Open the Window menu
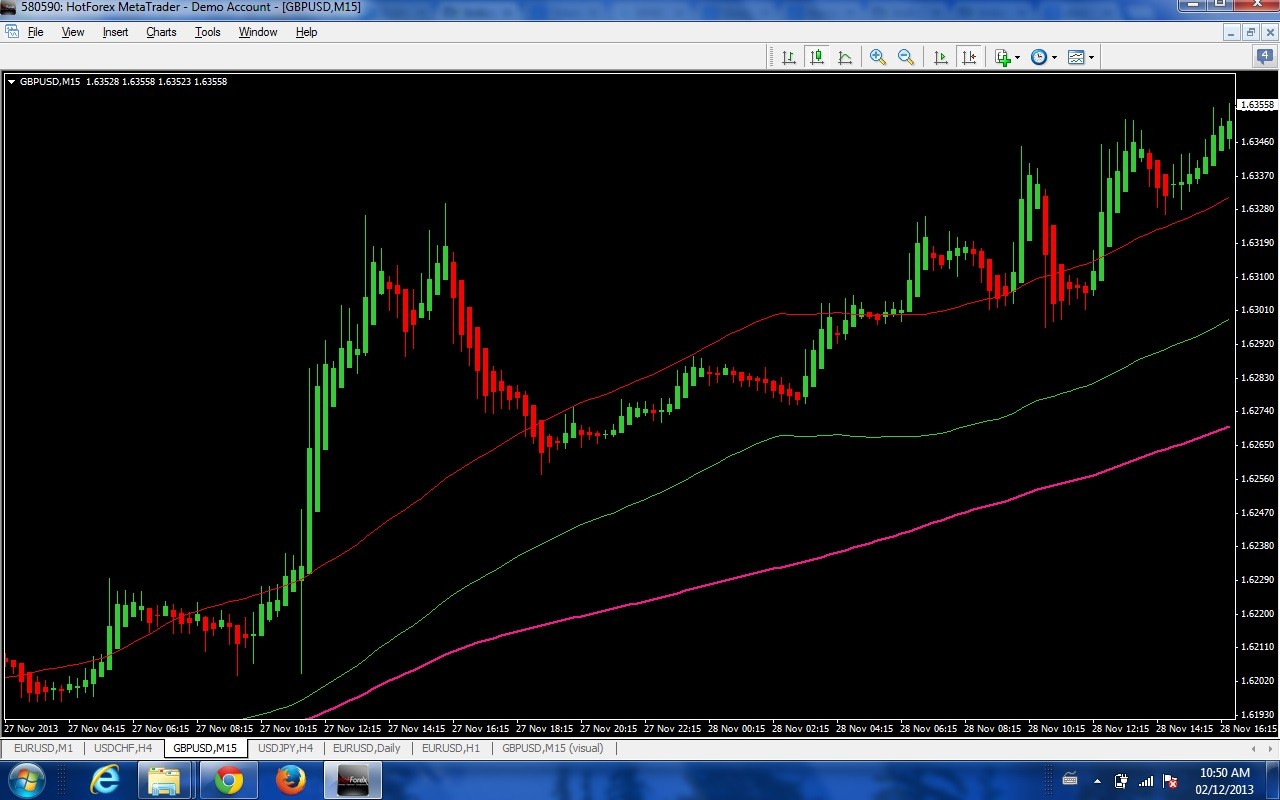The width and height of the screenshot is (1280, 800). 258,32
